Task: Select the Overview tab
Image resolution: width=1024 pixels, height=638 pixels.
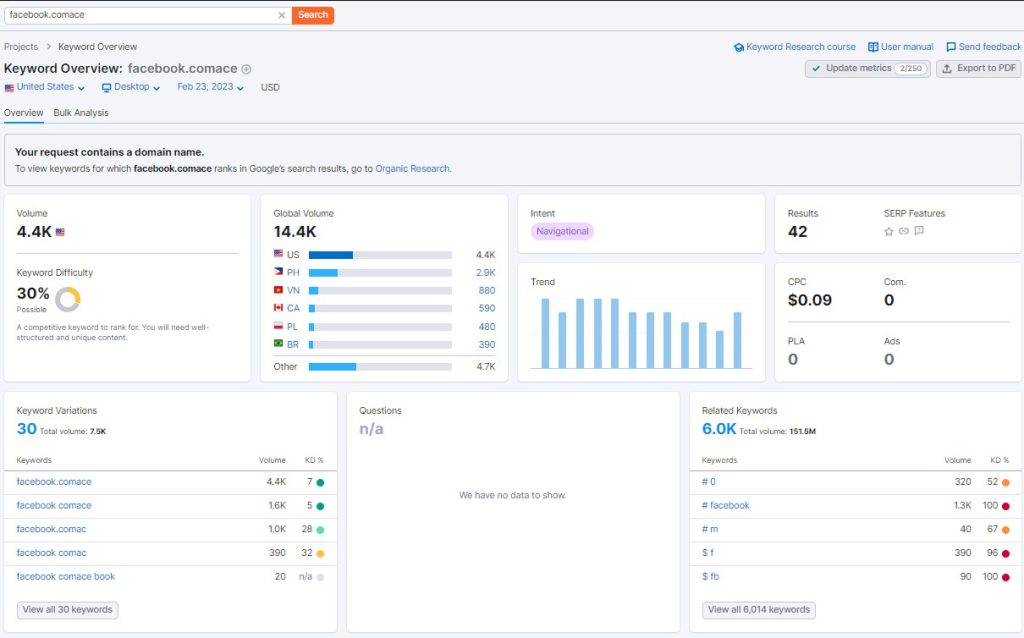Action: tap(24, 113)
